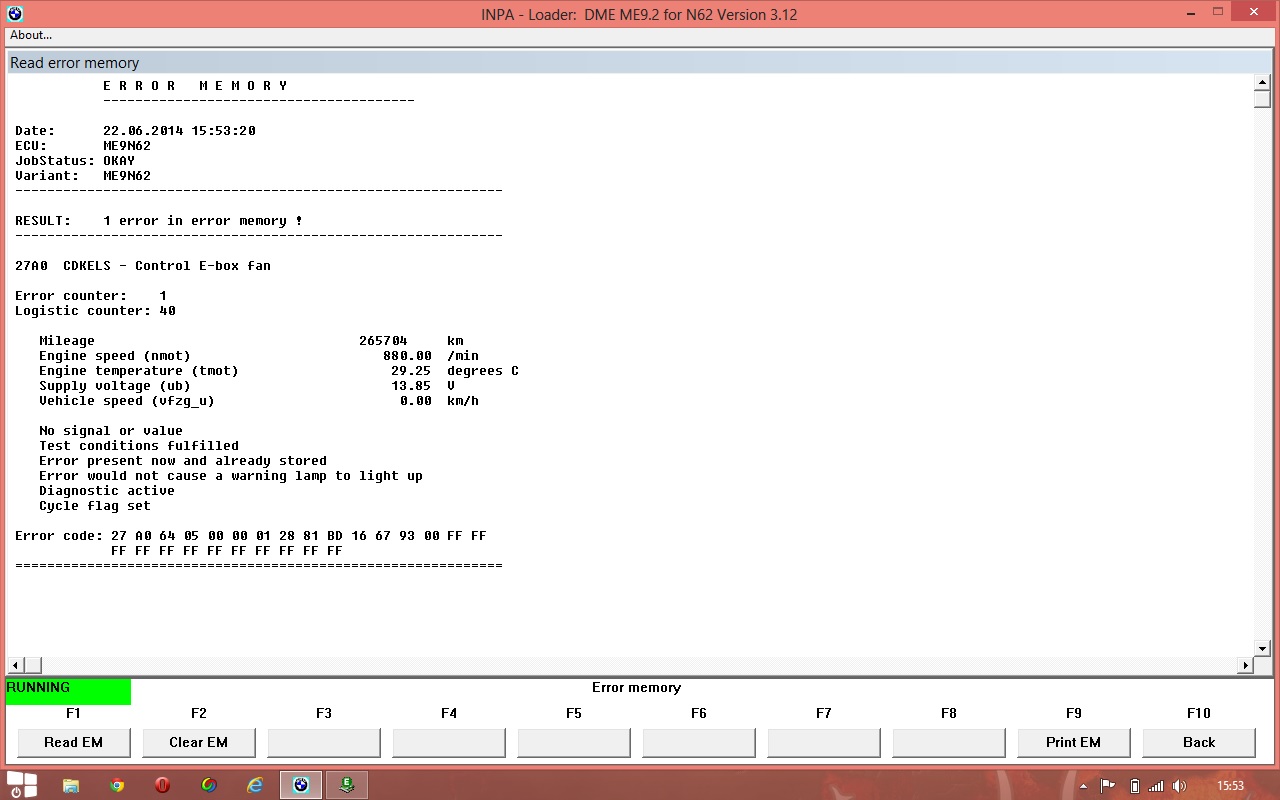This screenshot has height=800, width=1280.
Task: Click the Vehicle speed (vfzg_u) row
Action: click(x=259, y=401)
